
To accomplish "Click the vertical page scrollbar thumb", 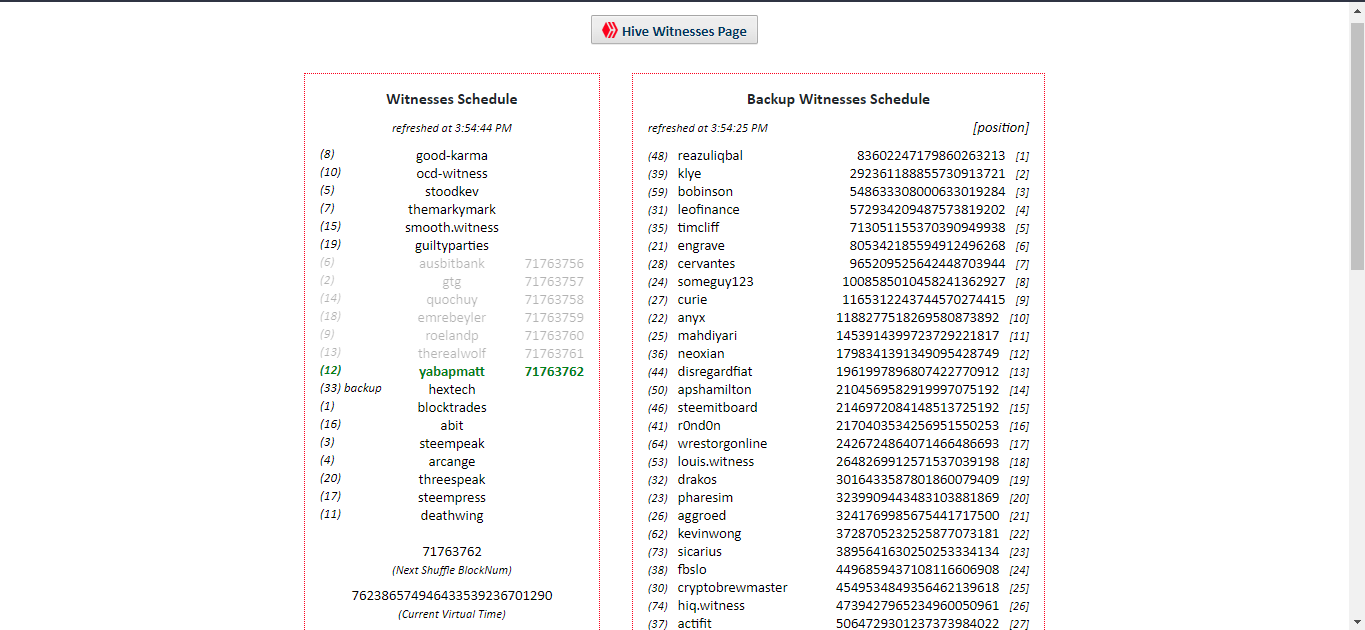I will click(x=1357, y=145).
